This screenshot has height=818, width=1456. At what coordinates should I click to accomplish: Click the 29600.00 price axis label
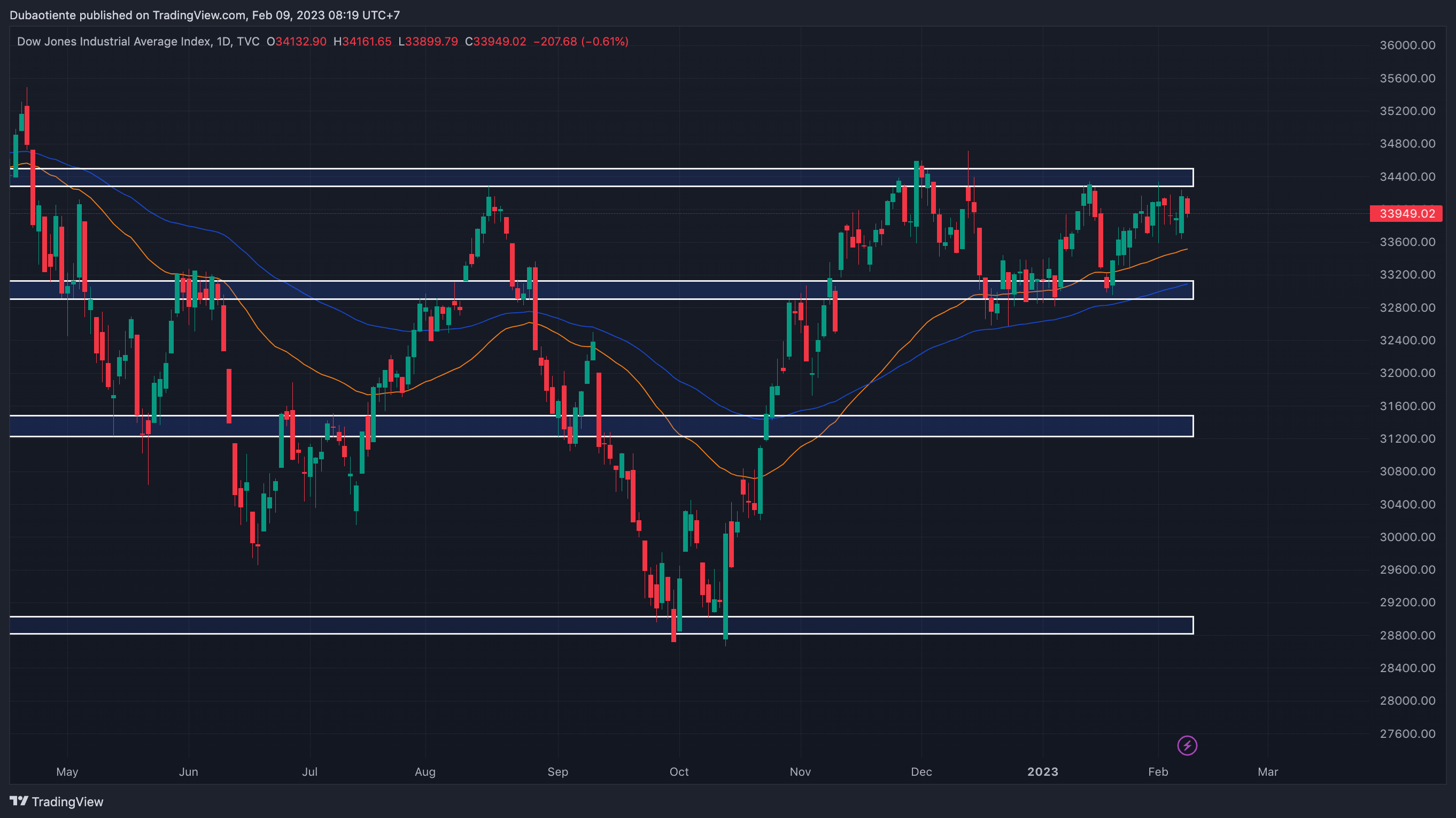pyautogui.click(x=1407, y=570)
